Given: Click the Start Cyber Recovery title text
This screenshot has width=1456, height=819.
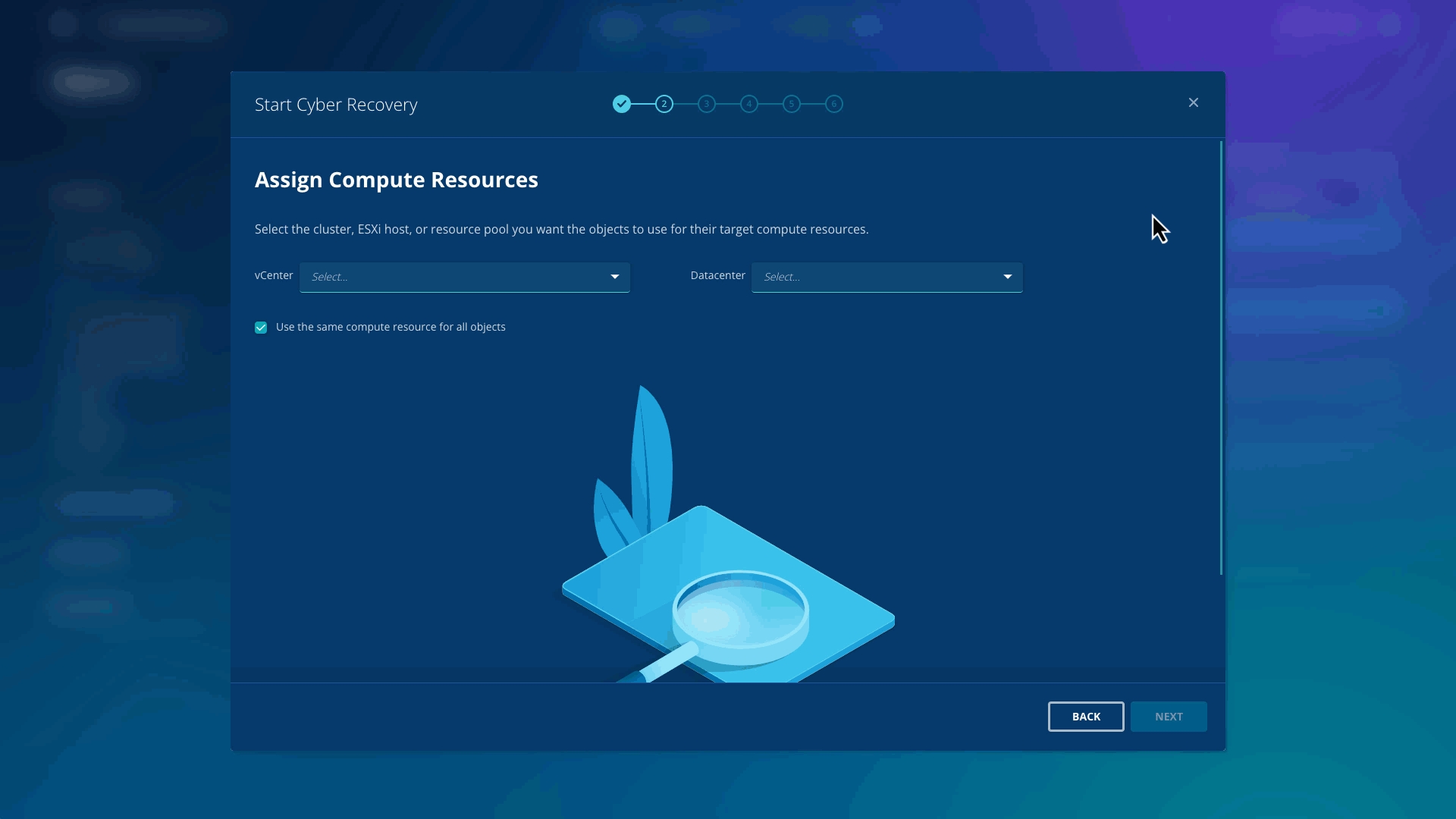Looking at the screenshot, I should pyautogui.click(x=336, y=105).
